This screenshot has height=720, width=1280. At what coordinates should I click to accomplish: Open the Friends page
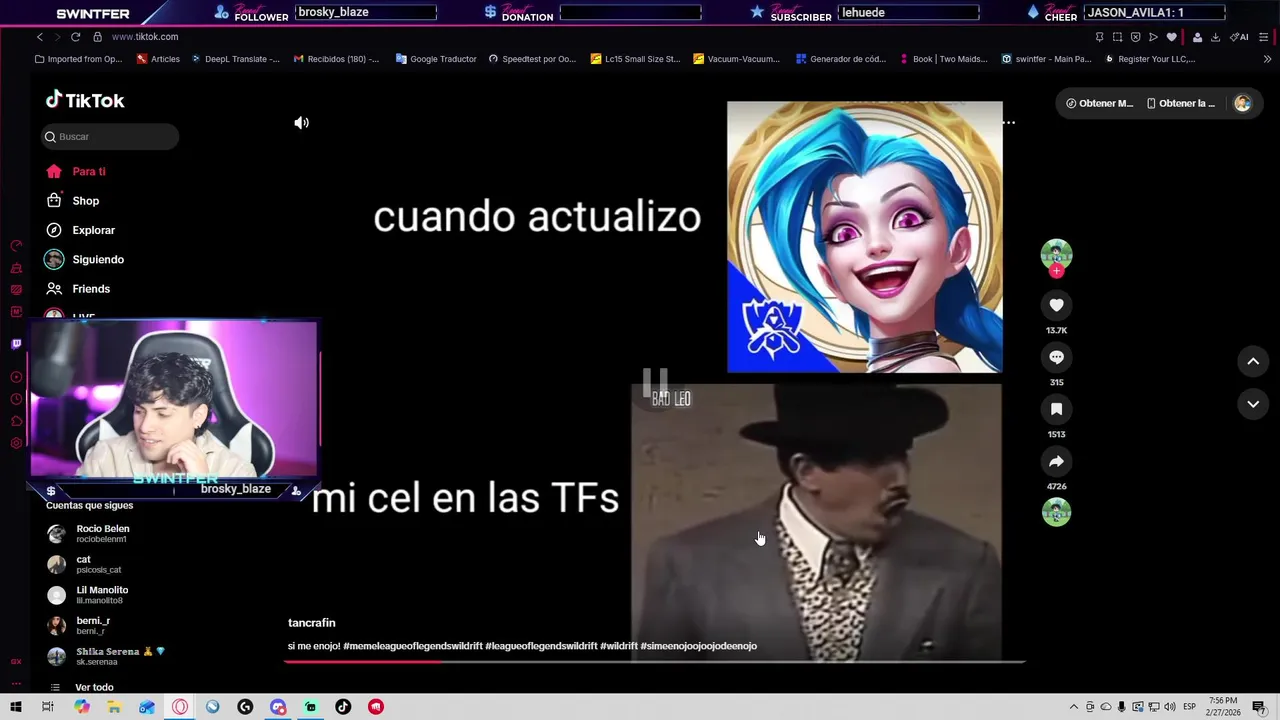(77, 289)
